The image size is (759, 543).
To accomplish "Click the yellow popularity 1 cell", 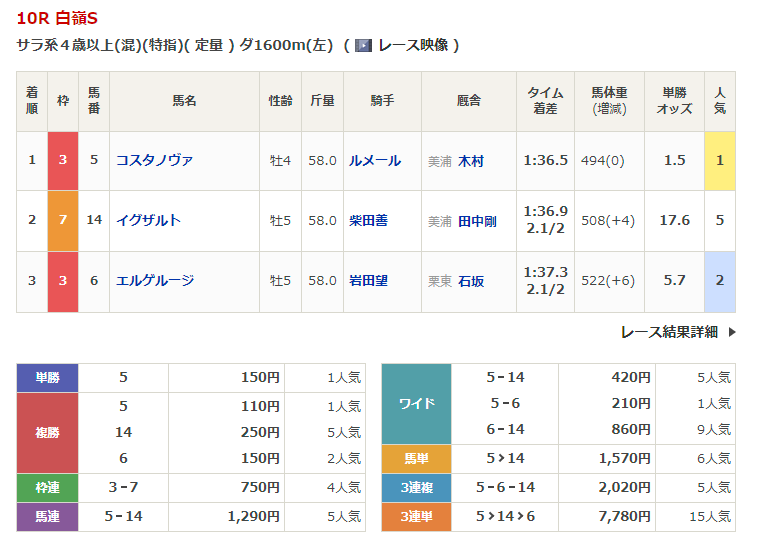I will [x=720, y=160].
